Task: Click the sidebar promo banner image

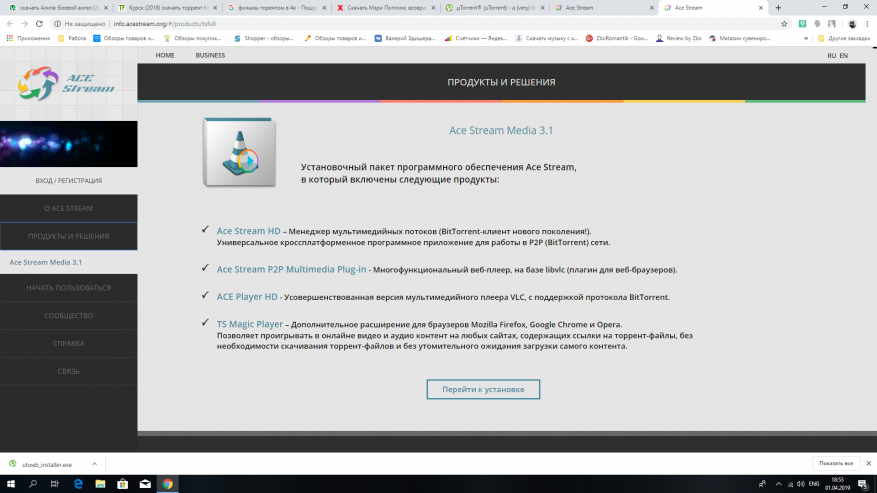Action: (68, 144)
